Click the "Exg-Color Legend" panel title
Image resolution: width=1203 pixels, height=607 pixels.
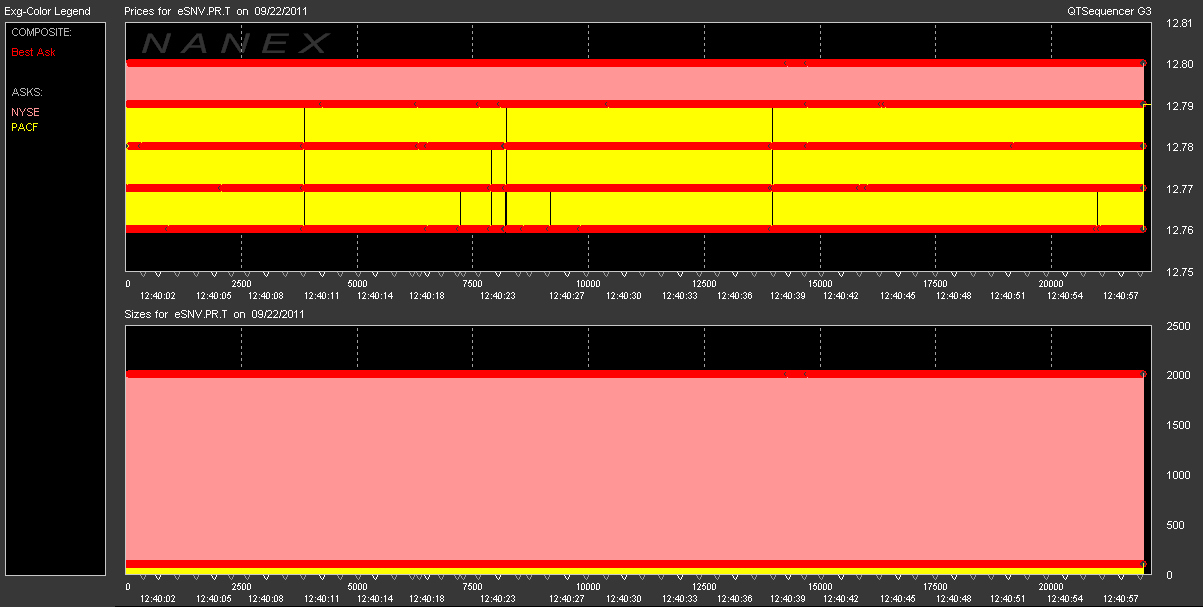pyautogui.click(x=47, y=11)
